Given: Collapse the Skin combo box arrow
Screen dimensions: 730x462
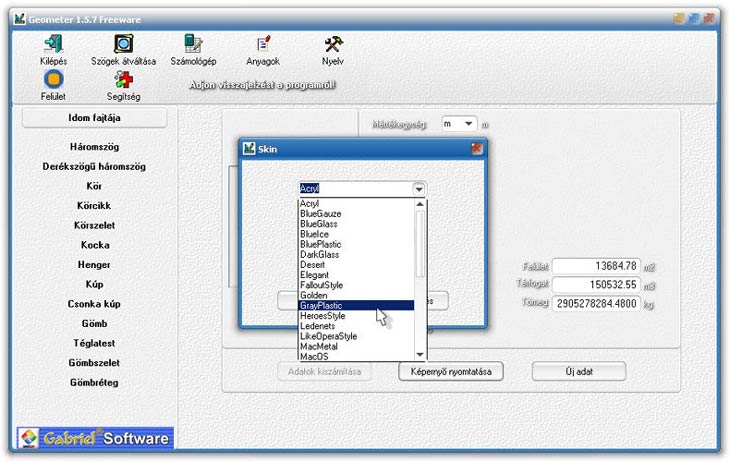Looking at the screenshot, I should [419, 188].
